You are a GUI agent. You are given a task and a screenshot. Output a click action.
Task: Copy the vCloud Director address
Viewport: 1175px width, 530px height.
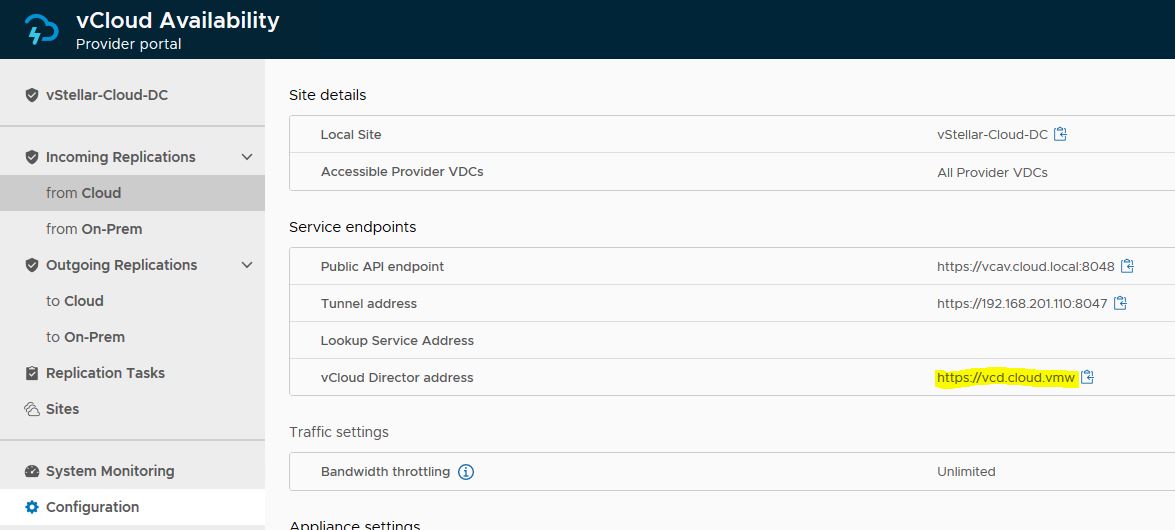[1088, 377]
